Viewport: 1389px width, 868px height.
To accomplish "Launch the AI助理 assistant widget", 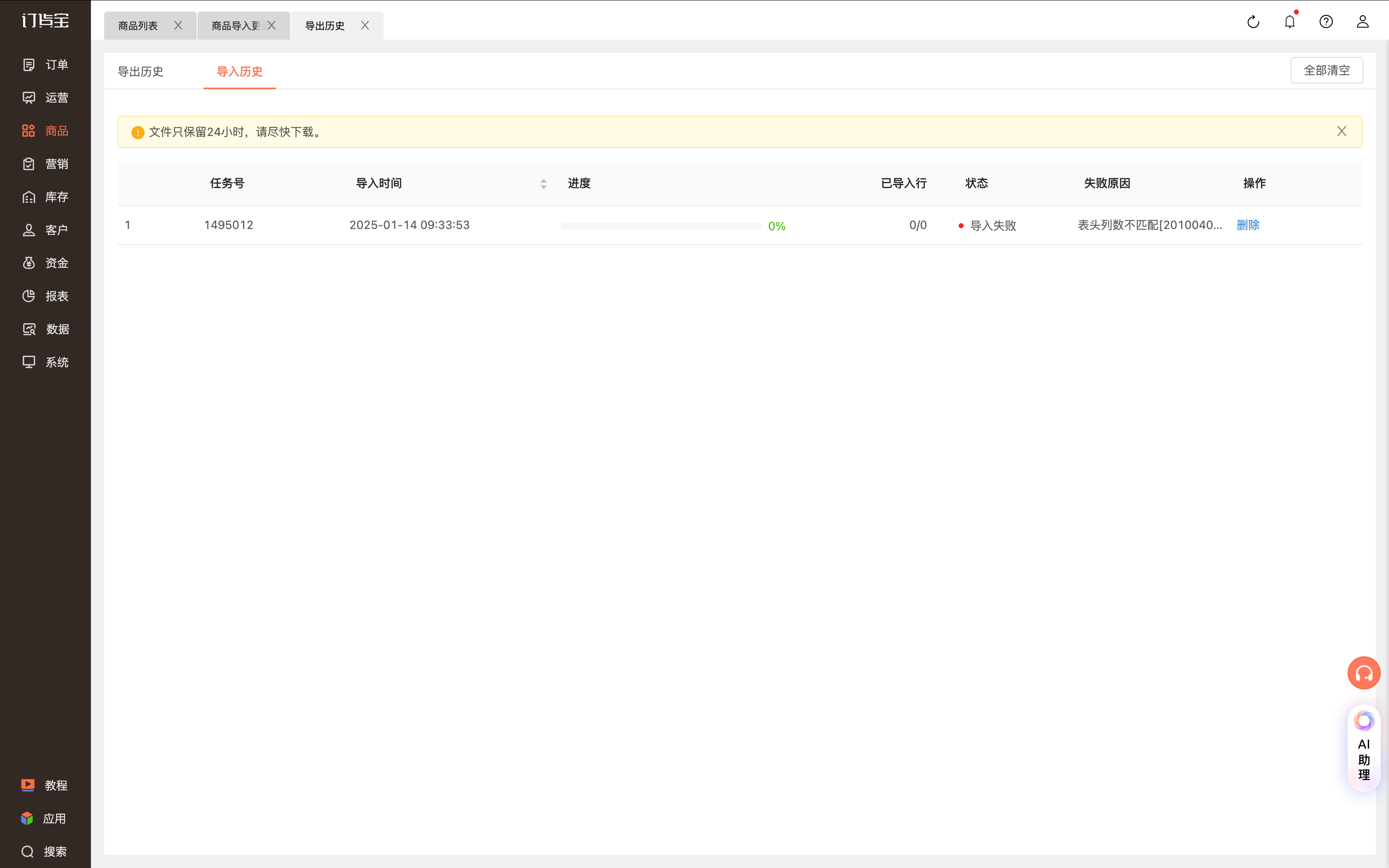I will point(1364,747).
